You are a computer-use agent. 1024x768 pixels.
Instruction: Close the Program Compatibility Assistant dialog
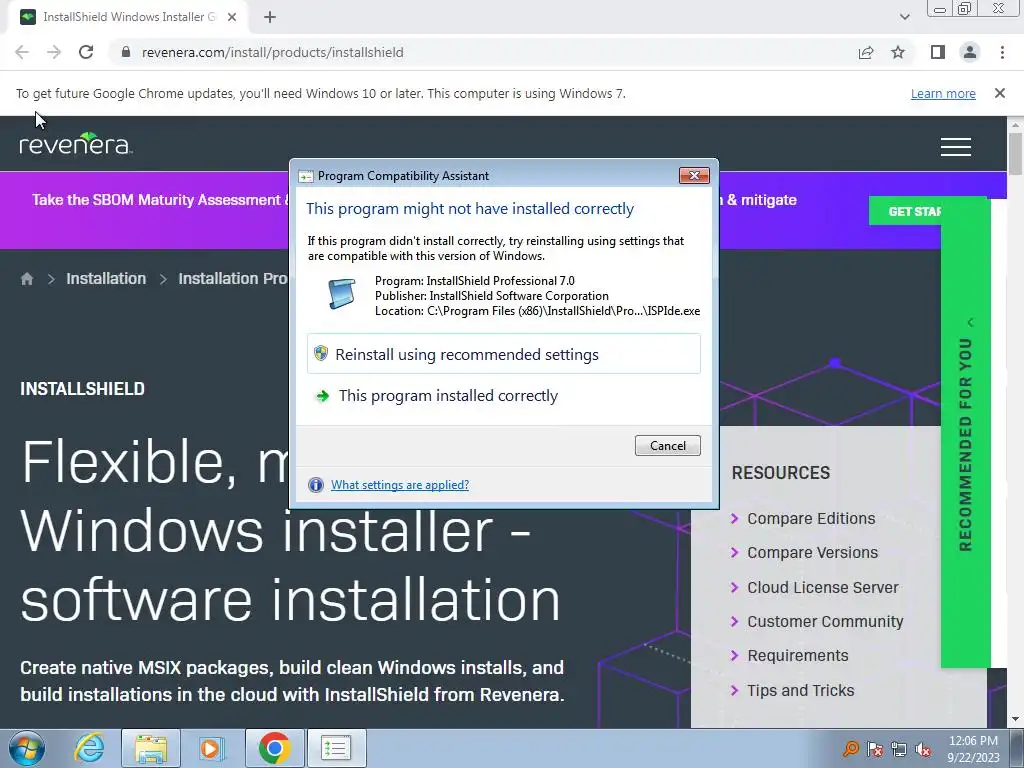(694, 175)
